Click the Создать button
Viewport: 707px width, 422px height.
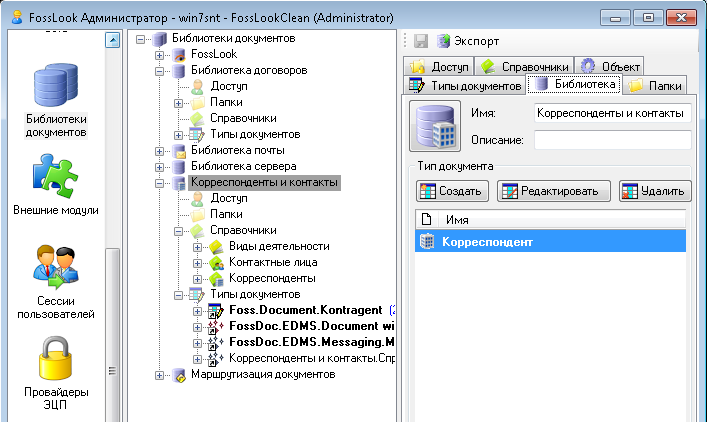coord(452,191)
